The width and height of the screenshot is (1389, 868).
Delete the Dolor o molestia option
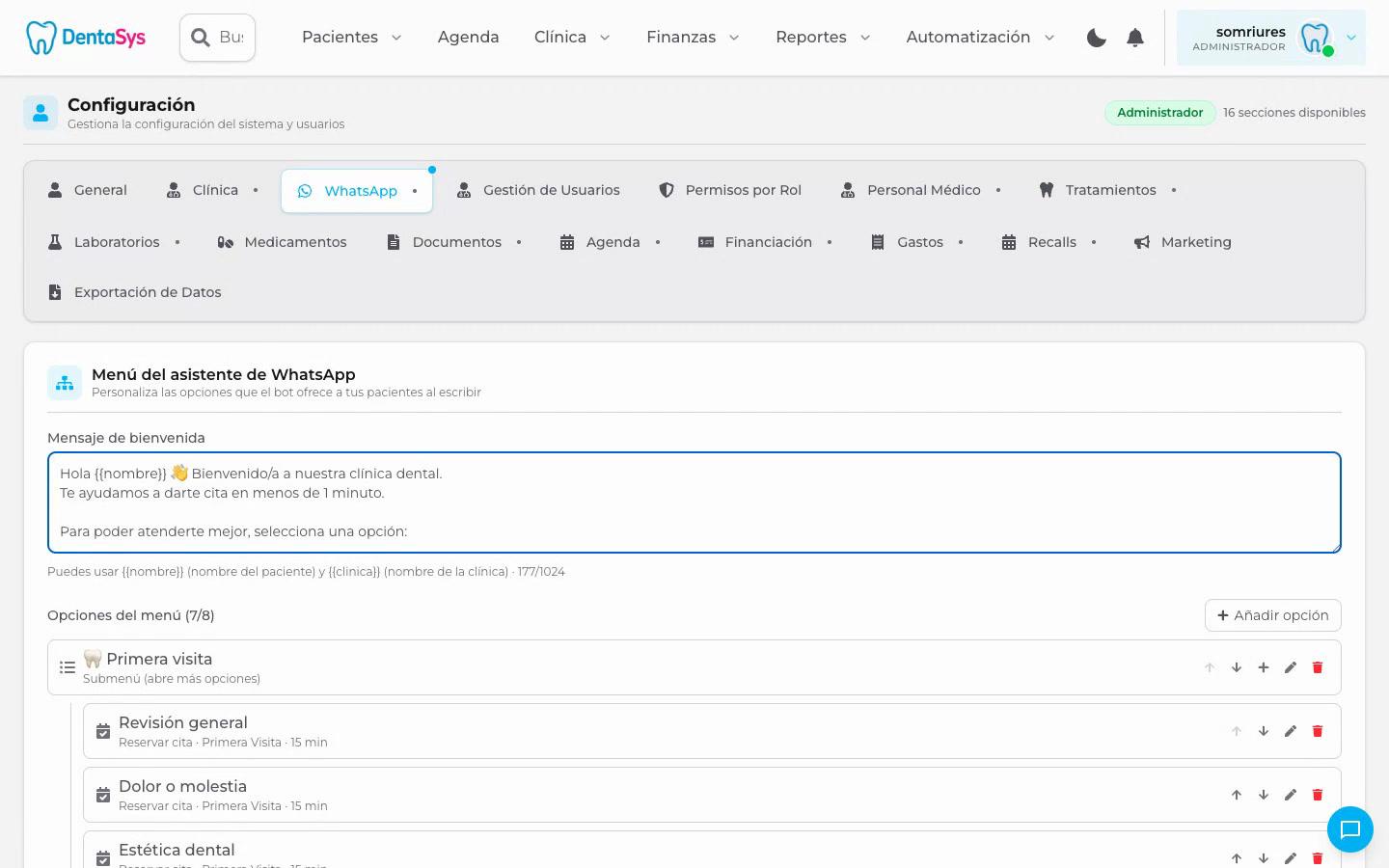click(1318, 795)
